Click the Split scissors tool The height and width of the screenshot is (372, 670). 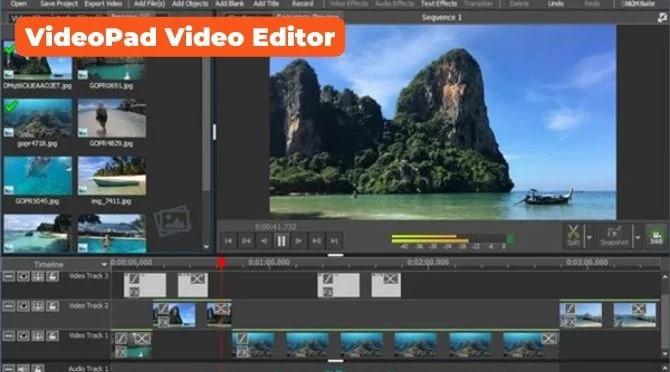(x=573, y=235)
